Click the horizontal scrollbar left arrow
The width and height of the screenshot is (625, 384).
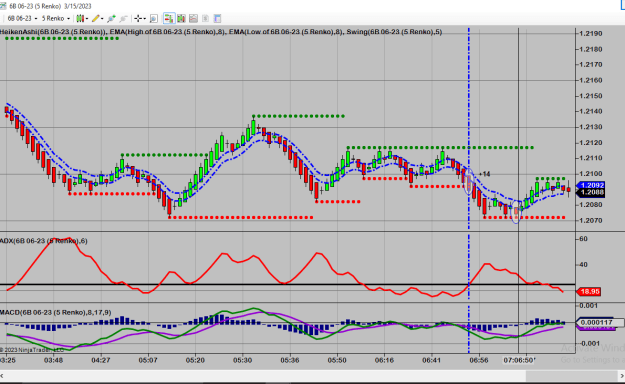pos(2,376)
